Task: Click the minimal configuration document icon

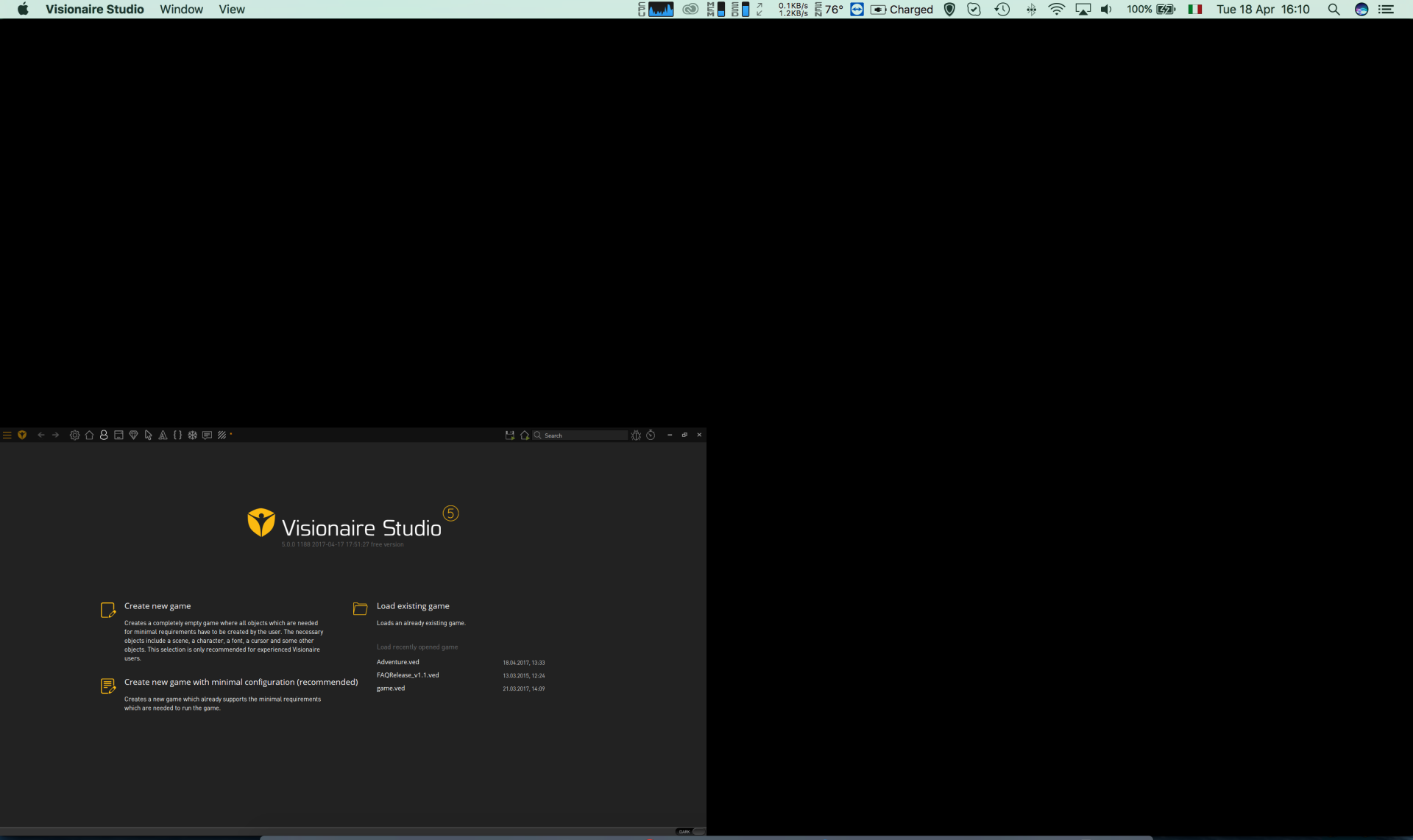Action: pyautogui.click(x=108, y=686)
